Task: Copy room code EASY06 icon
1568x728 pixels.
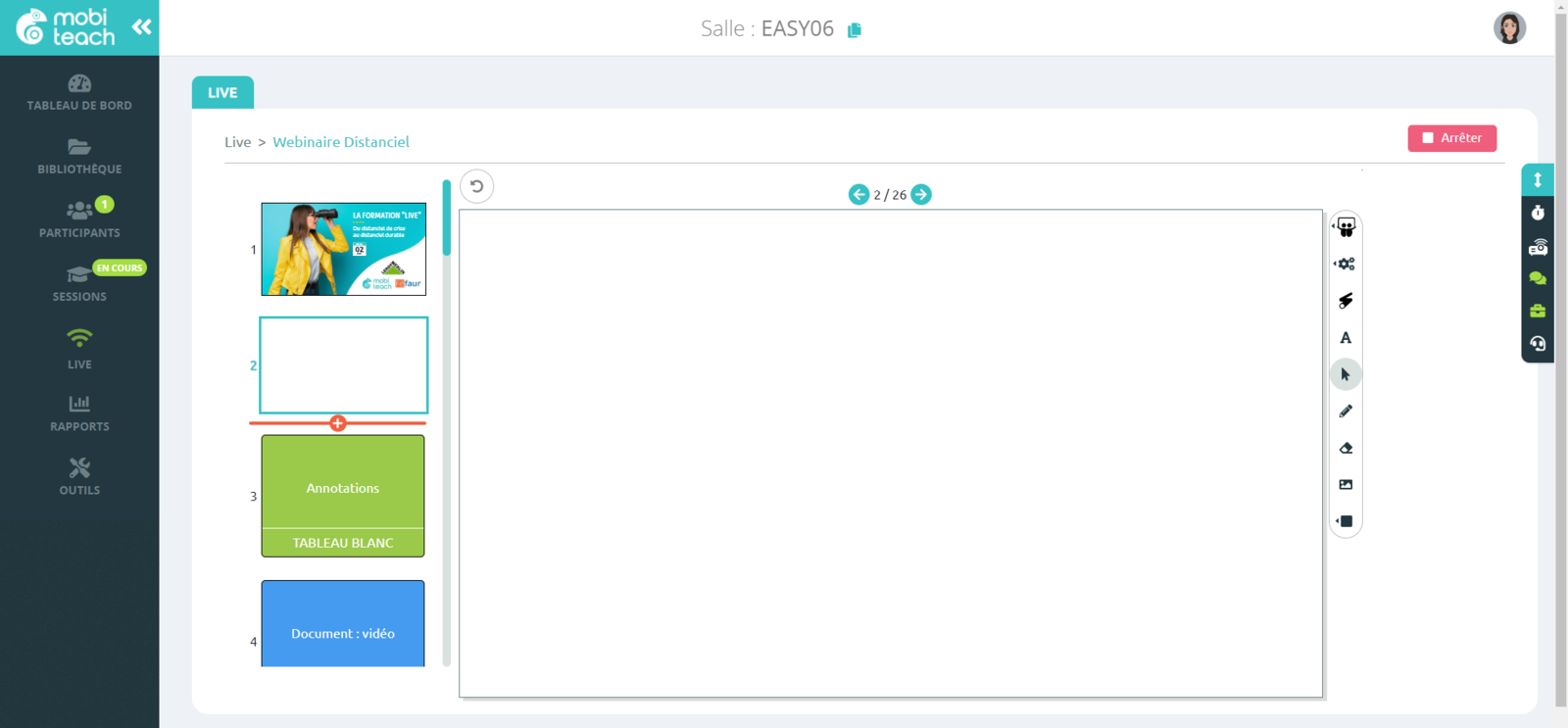Action: point(855,29)
